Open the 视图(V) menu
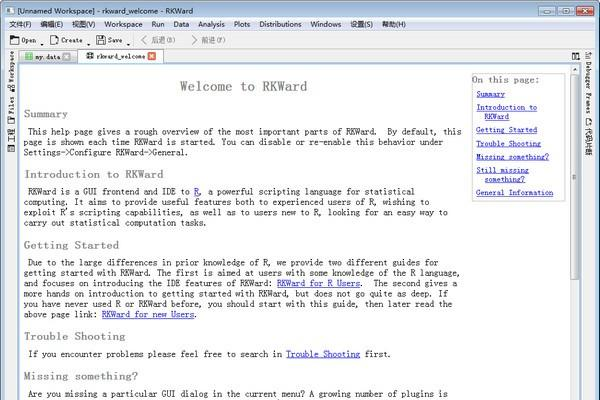 (x=83, y=24)
